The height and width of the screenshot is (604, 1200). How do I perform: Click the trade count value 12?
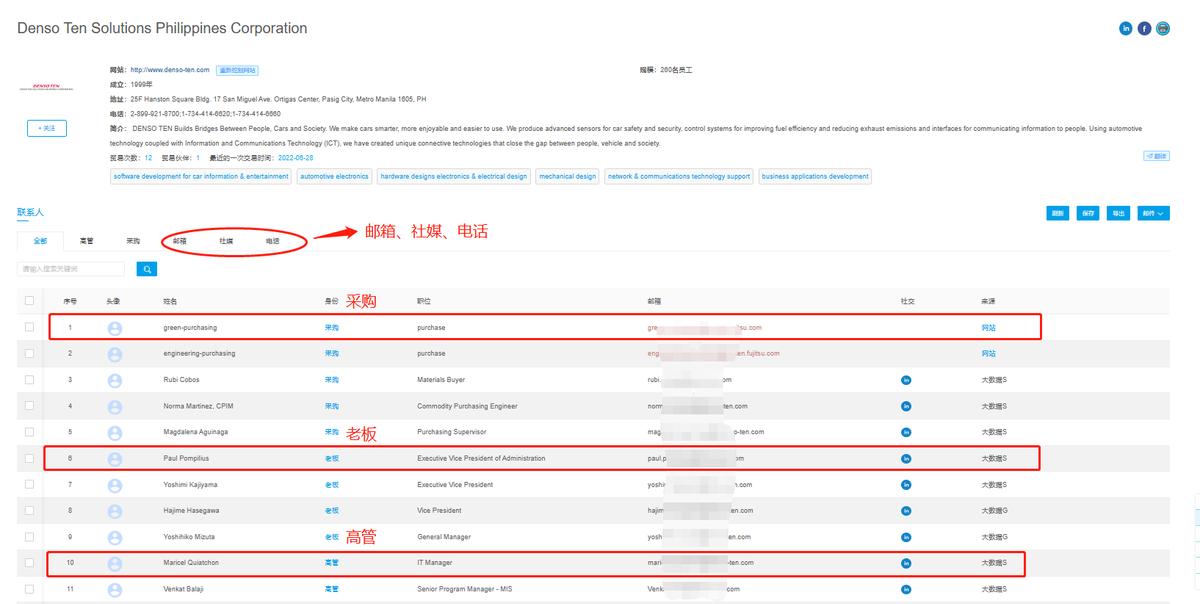click(148, 158)
